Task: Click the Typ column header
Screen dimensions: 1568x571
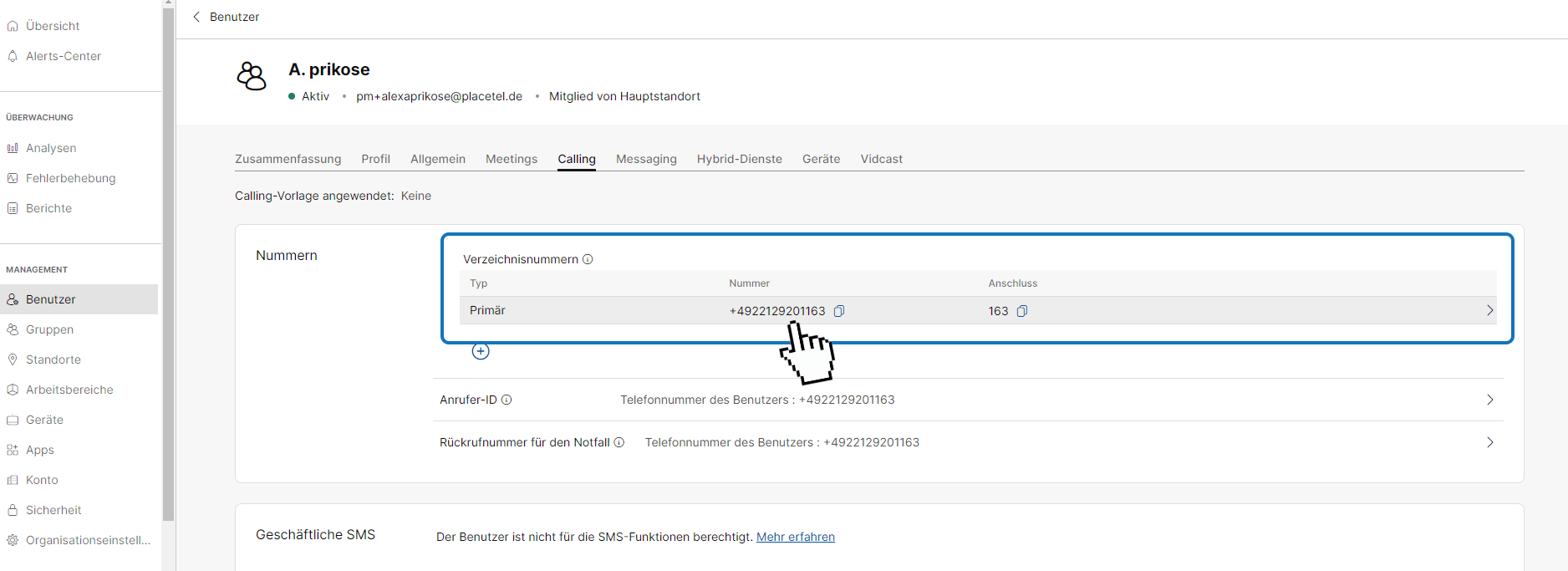Action: click(478, 283)
